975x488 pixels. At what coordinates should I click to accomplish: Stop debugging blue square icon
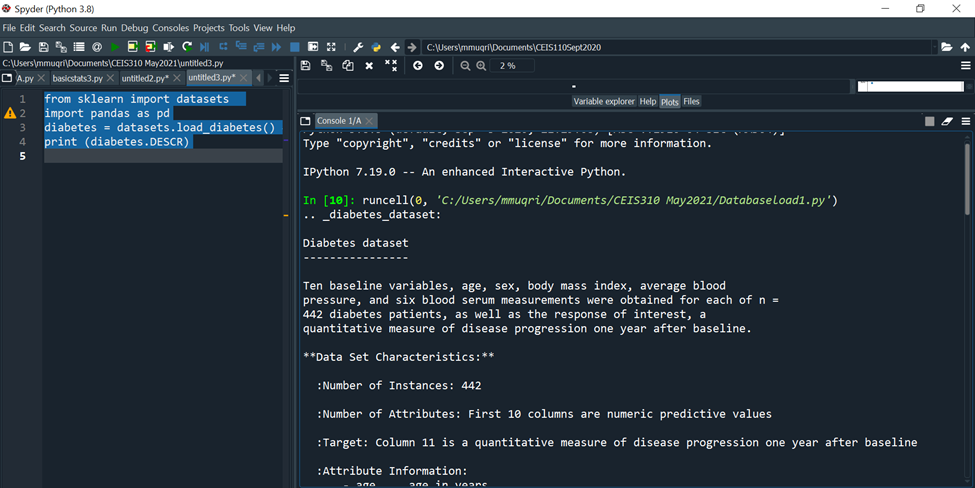pos(295,47)
